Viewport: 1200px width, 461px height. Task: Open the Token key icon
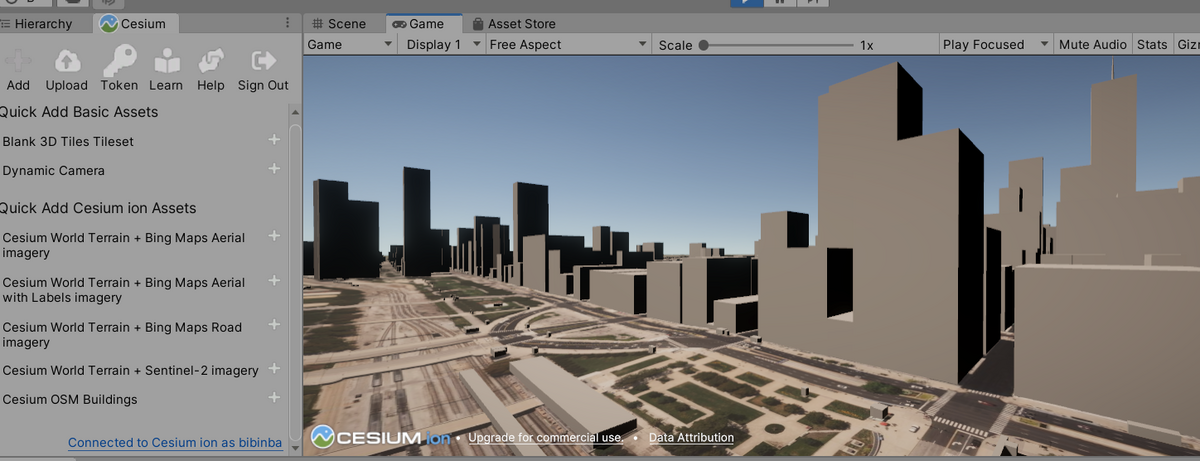pyautogui.click(x=119, y=61)
